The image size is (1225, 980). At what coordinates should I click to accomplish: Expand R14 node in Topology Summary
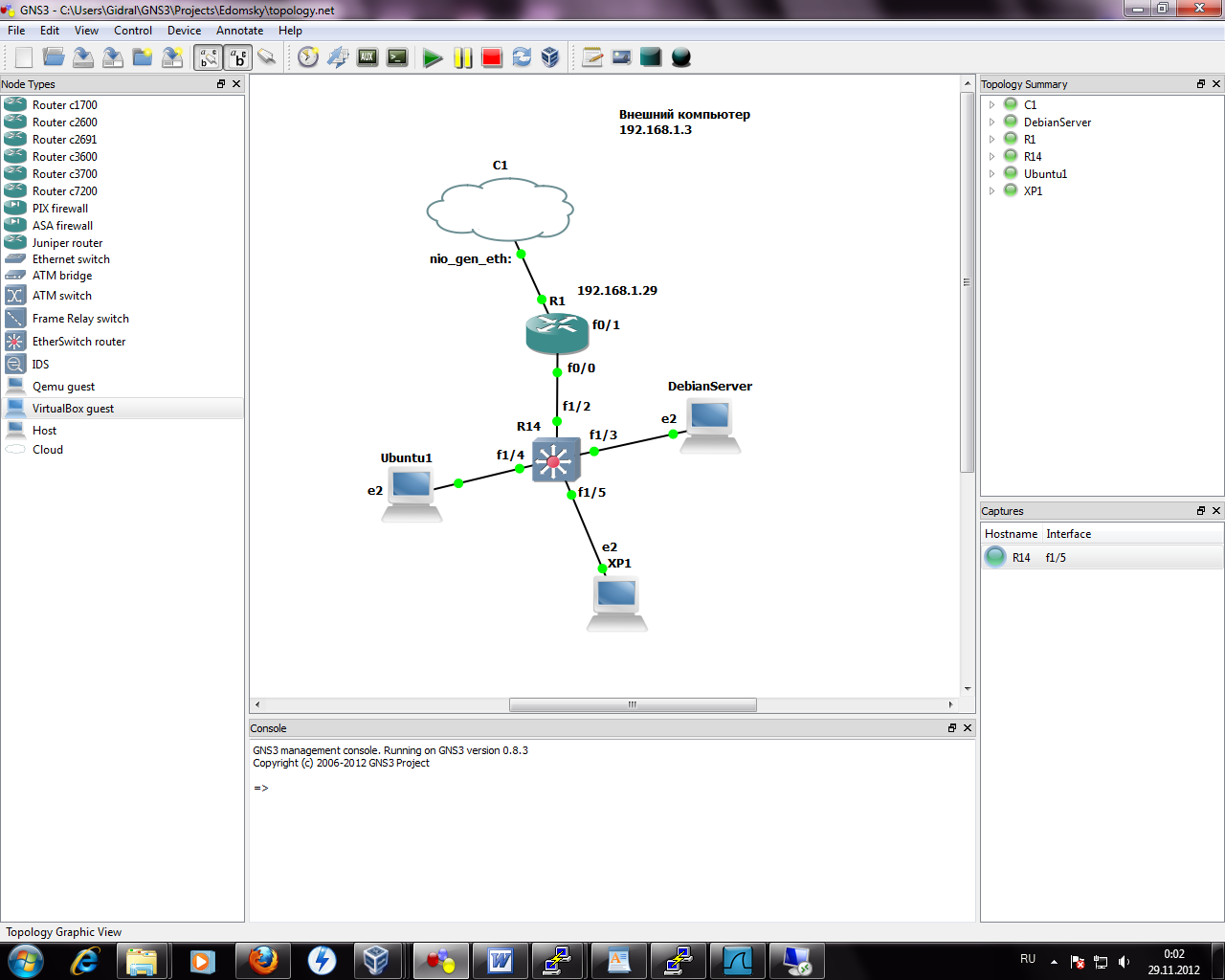tap(991, 157)
